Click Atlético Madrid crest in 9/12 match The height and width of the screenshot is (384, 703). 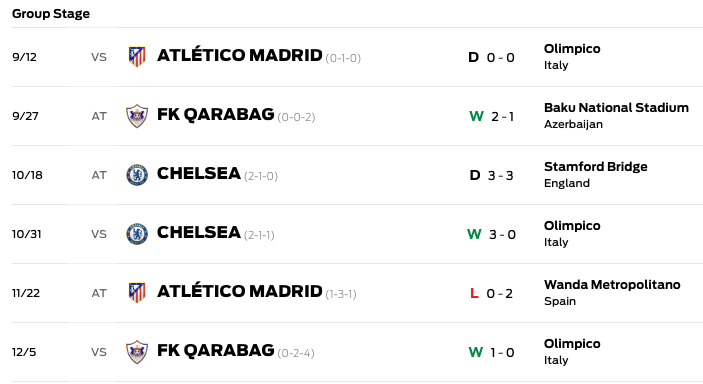[137, 57]
